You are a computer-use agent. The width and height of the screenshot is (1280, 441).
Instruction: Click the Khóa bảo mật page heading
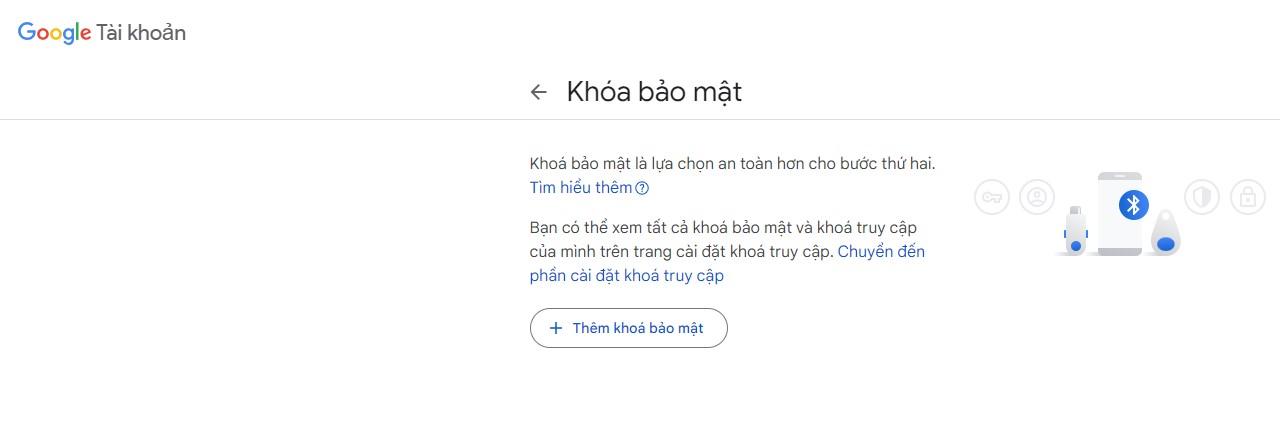(654, 92)
